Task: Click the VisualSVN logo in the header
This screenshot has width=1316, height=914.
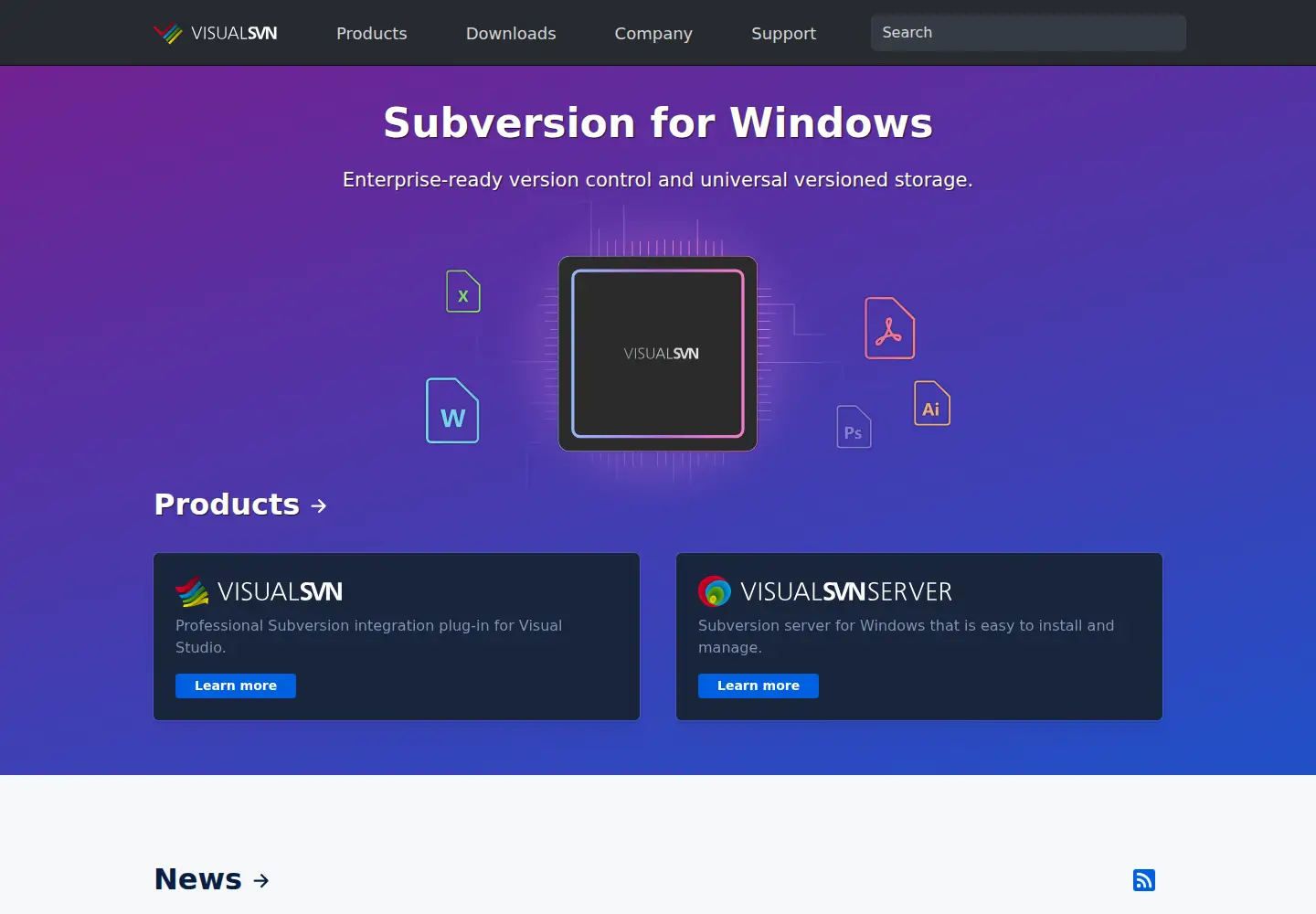Action: 216,33
